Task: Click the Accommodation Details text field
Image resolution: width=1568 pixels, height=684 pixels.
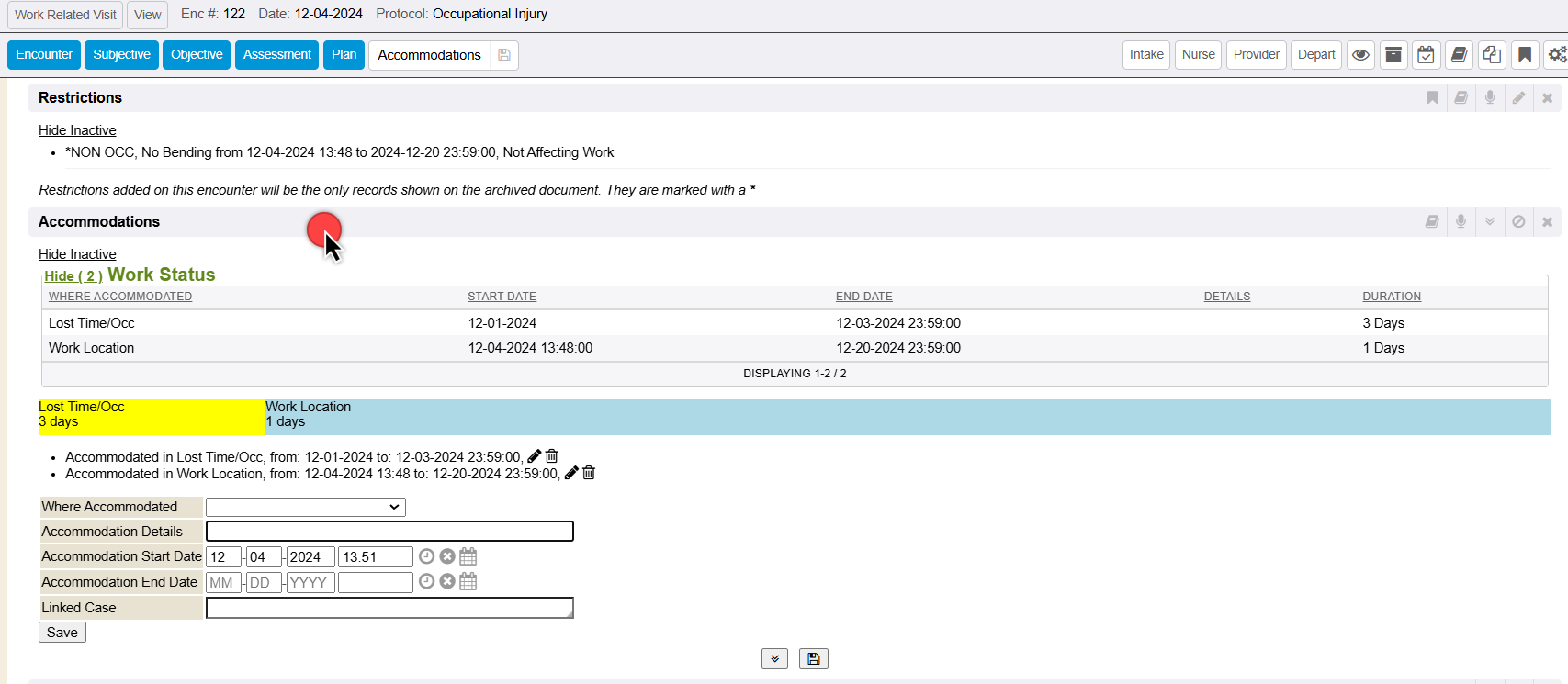Action: (389, 532)
